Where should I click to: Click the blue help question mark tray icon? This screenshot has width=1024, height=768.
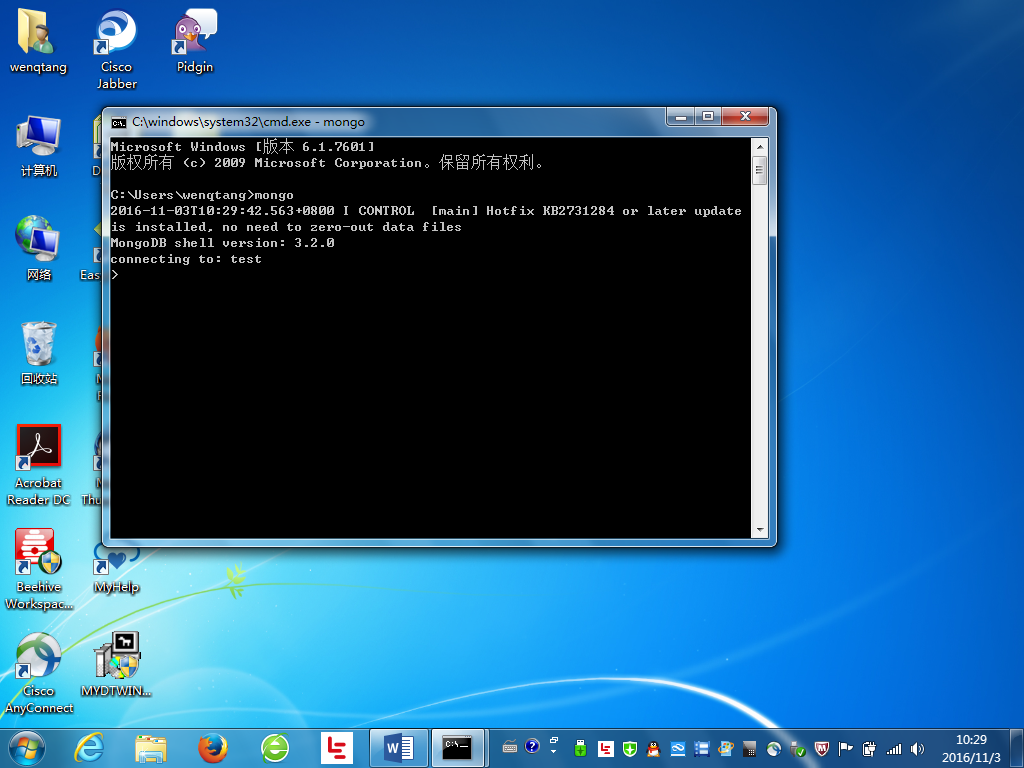532,746
